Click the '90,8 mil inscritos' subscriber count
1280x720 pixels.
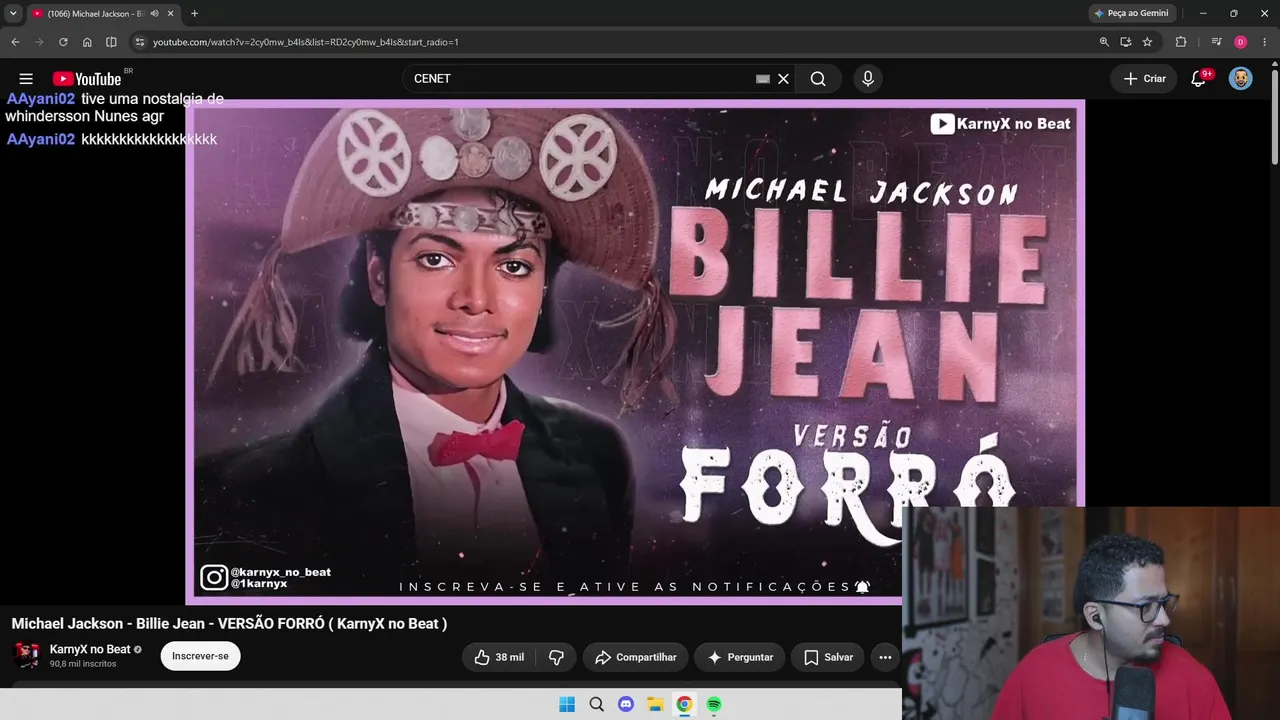click(83, 664)
